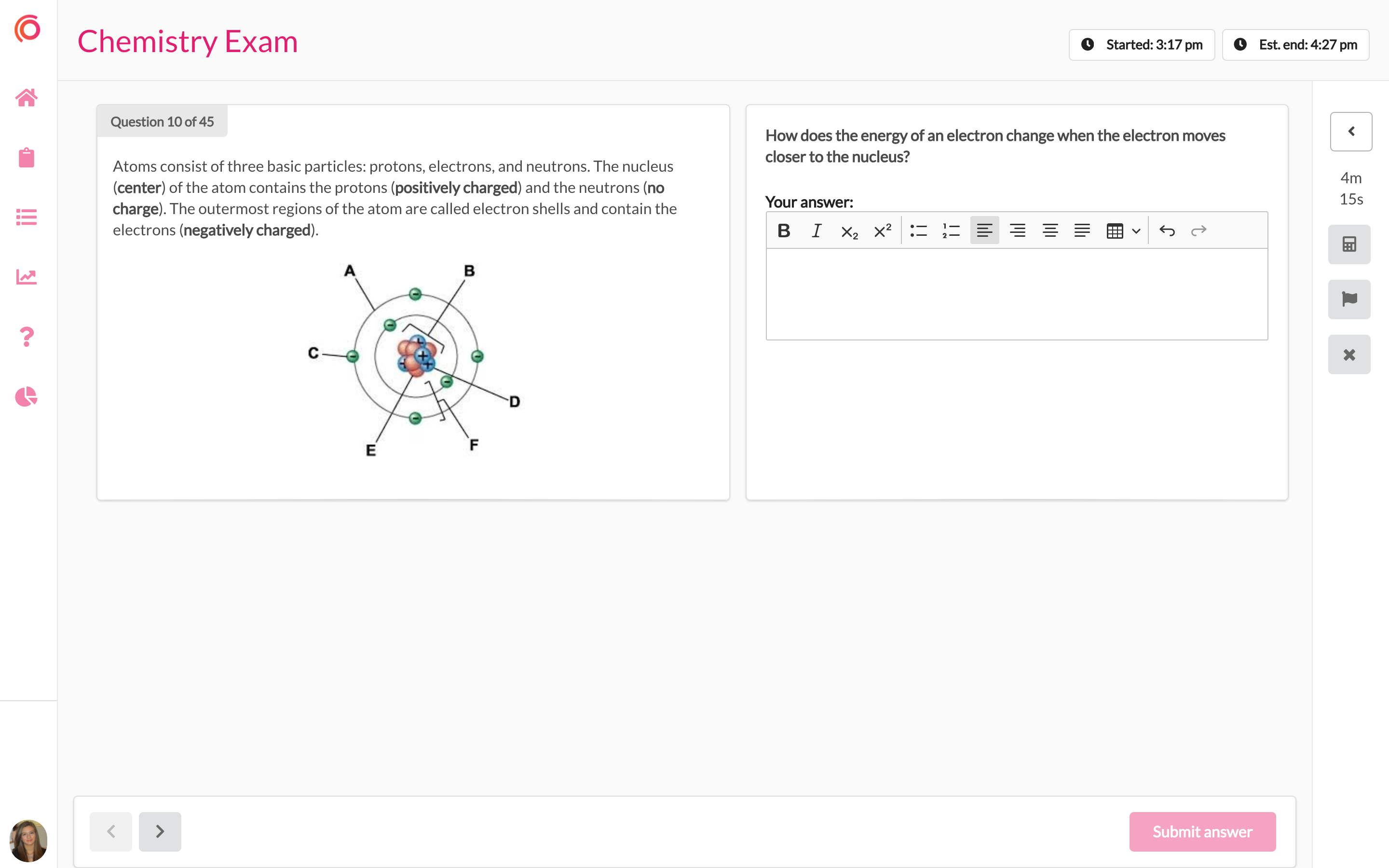Viewport: 1389px width, 868px height.
Task: Toggle bold formatting
Action: (783, 231)
